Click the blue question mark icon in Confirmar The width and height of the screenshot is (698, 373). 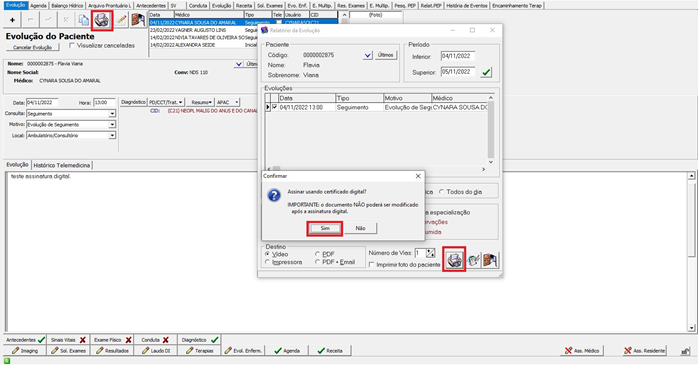[274, 195]
